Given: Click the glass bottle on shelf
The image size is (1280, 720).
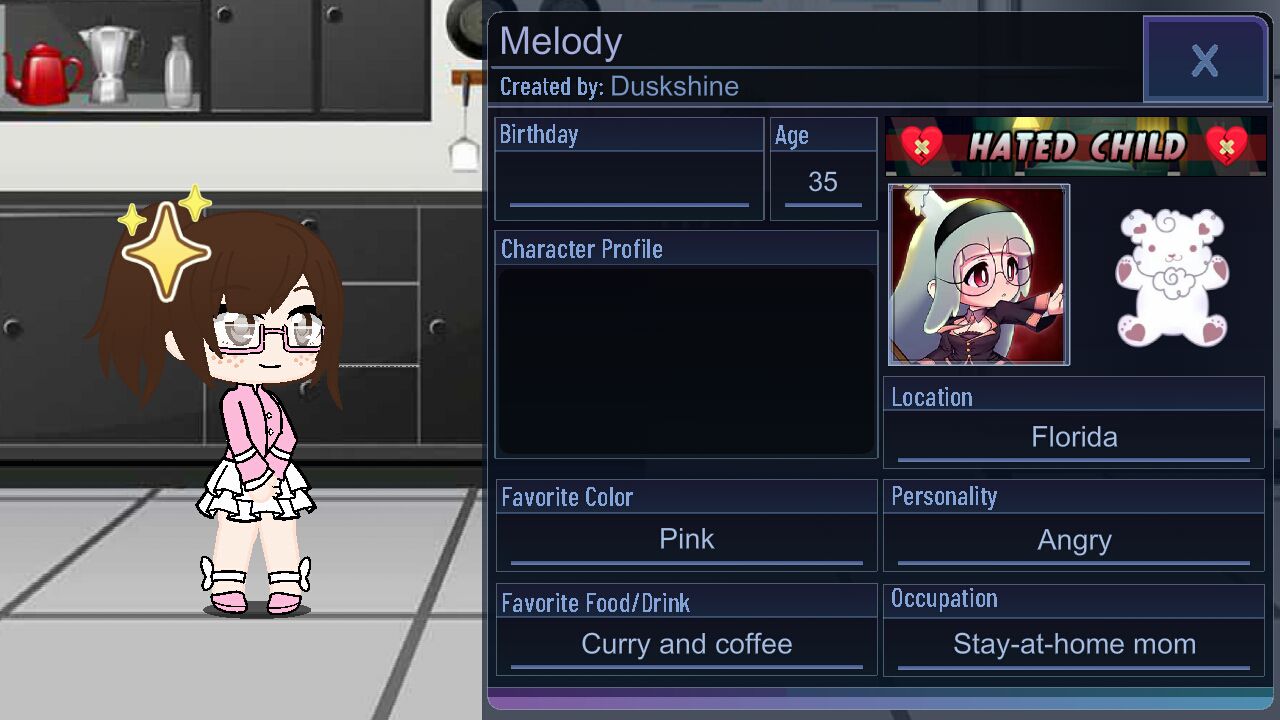Looking at the screenshot, I should pyautogui.click(x=178, y=72).
